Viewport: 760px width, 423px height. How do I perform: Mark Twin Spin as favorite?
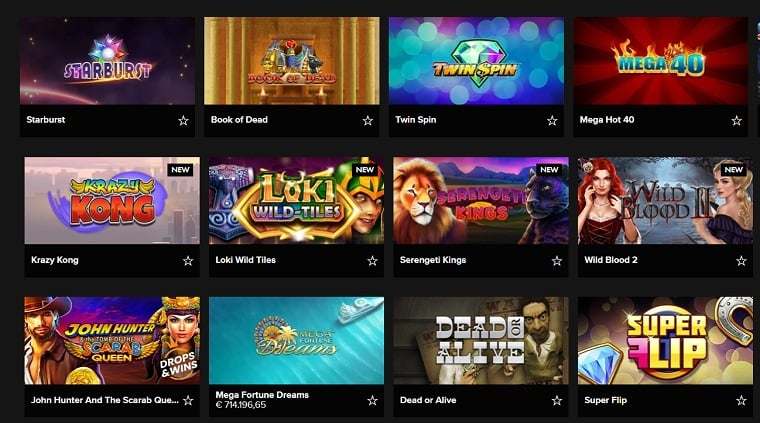click(552, 120)
